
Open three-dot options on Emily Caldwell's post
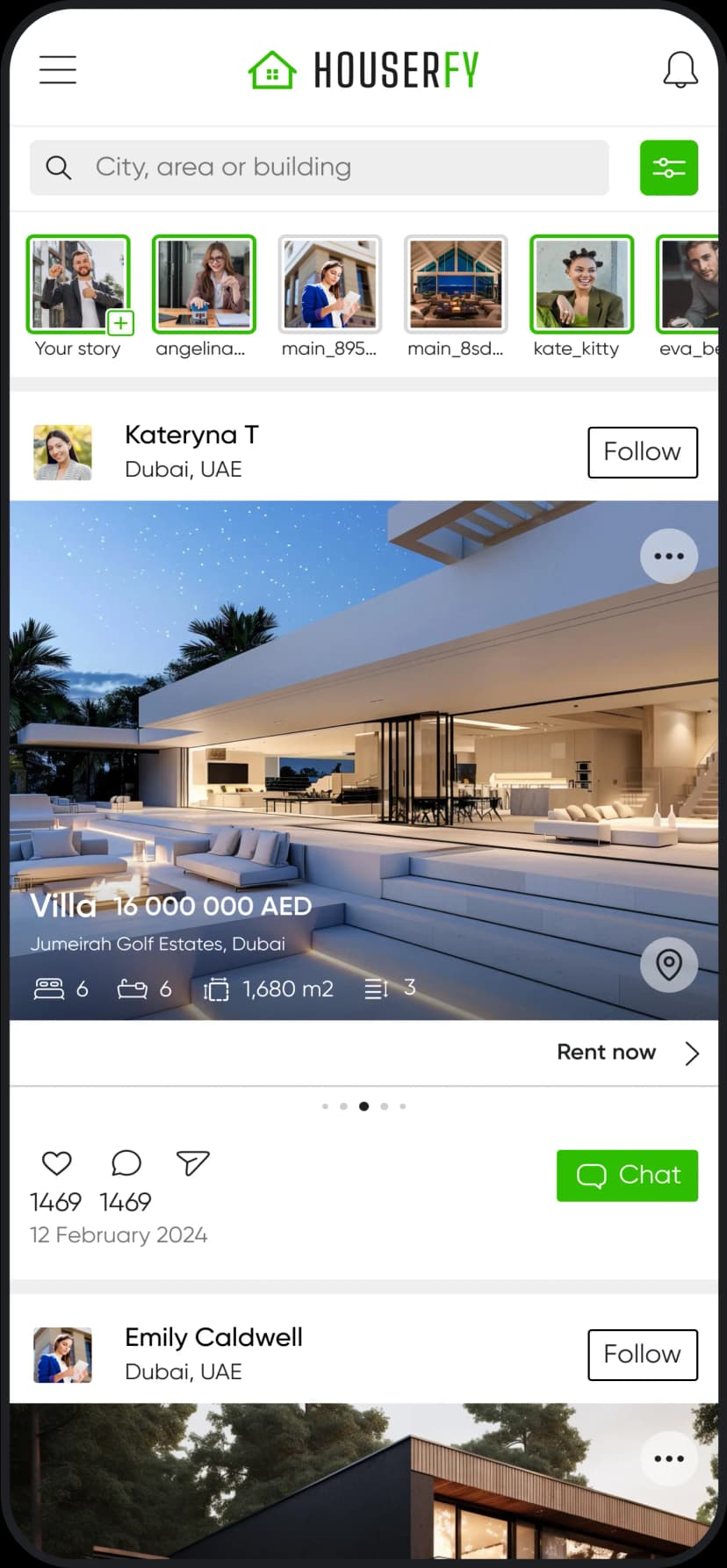[x=669, y=1458]
